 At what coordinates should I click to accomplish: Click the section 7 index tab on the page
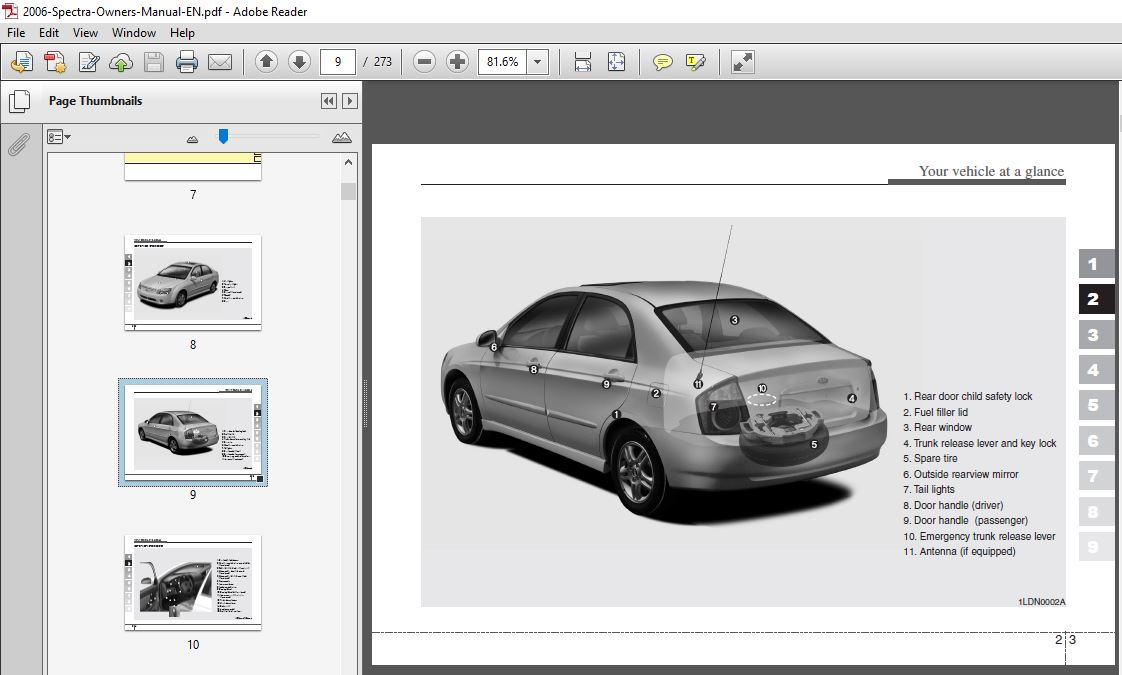[x=1096, y=476]
